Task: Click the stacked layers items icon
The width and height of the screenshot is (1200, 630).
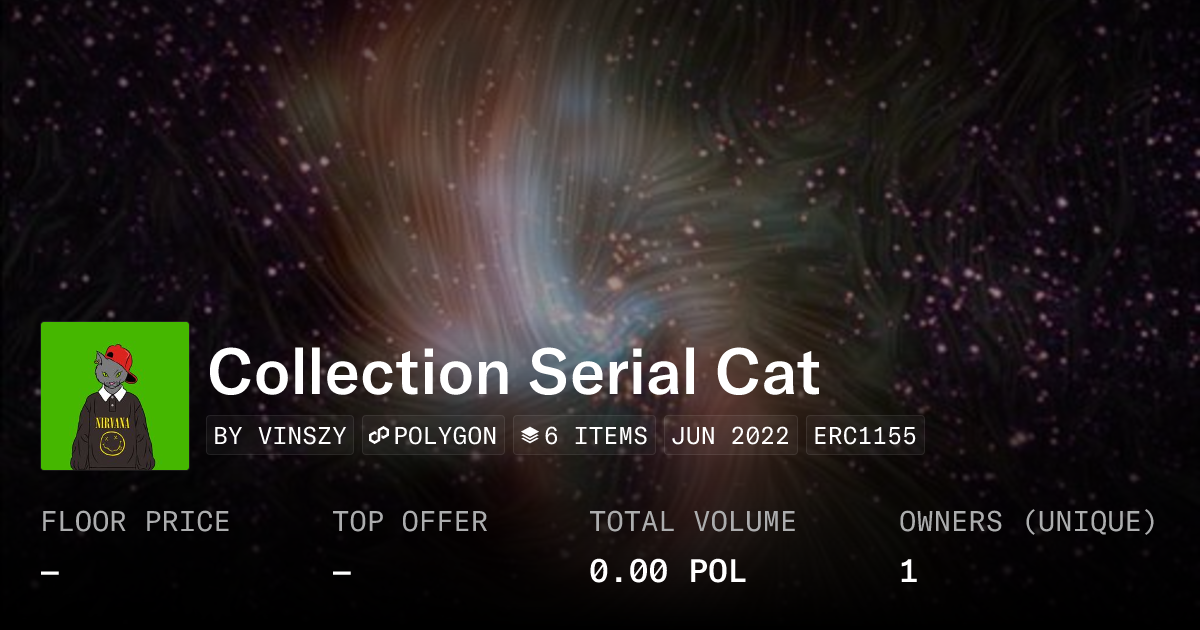Action: [x=530, y=436]
